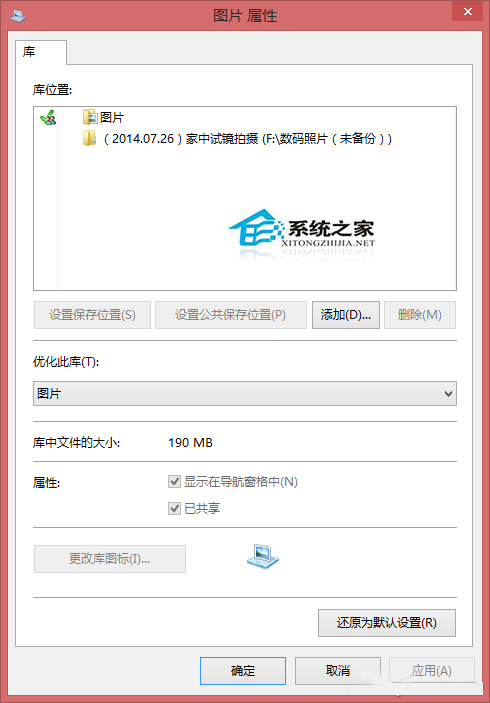Click the library icon preview beside 更改库图标

coord(263,556)
